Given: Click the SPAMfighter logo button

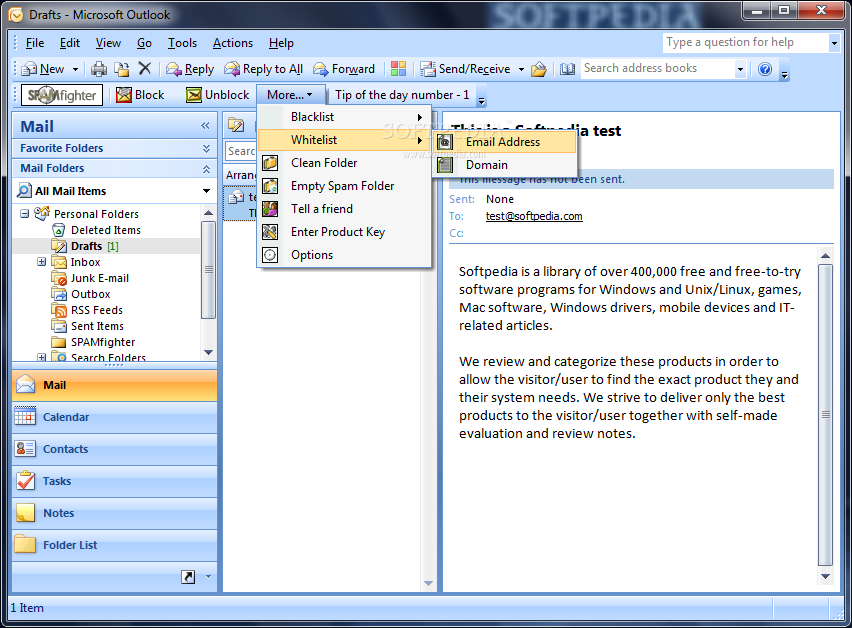Looking at the screenshot, I should tap(62, 95).
